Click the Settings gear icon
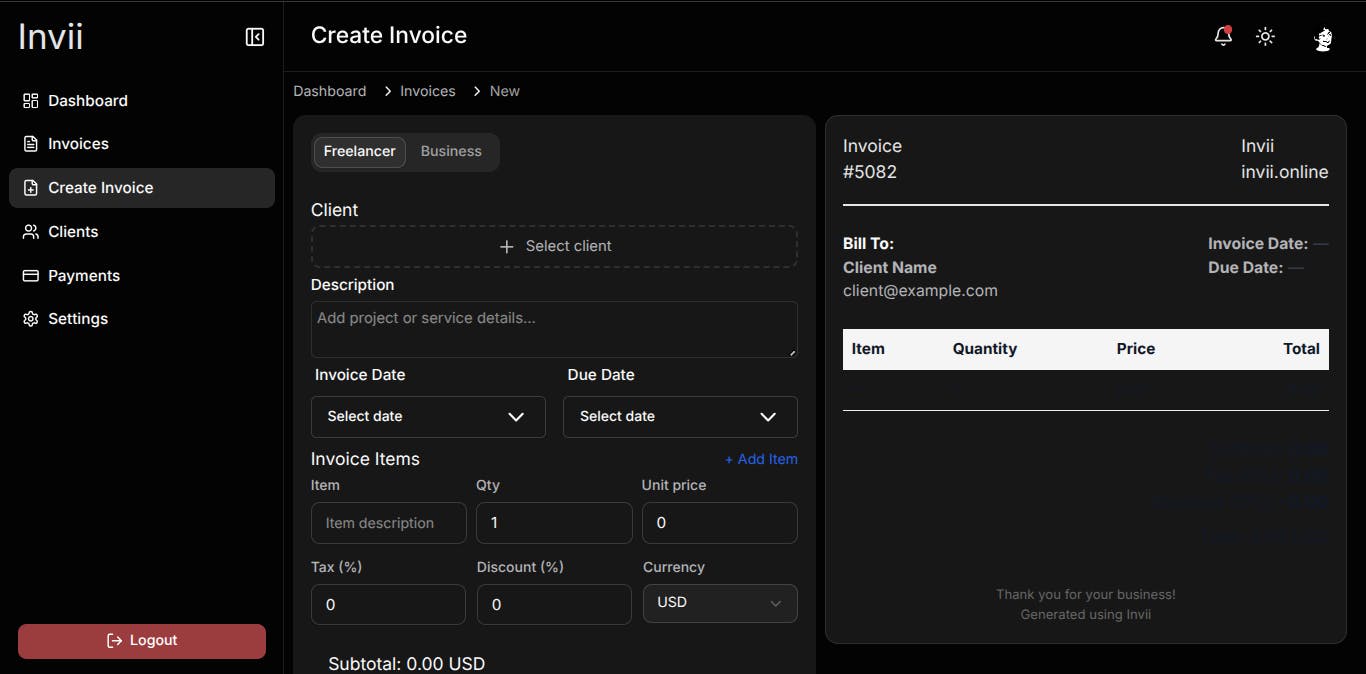Screen dimensions: 1366x674 point(30,319)
